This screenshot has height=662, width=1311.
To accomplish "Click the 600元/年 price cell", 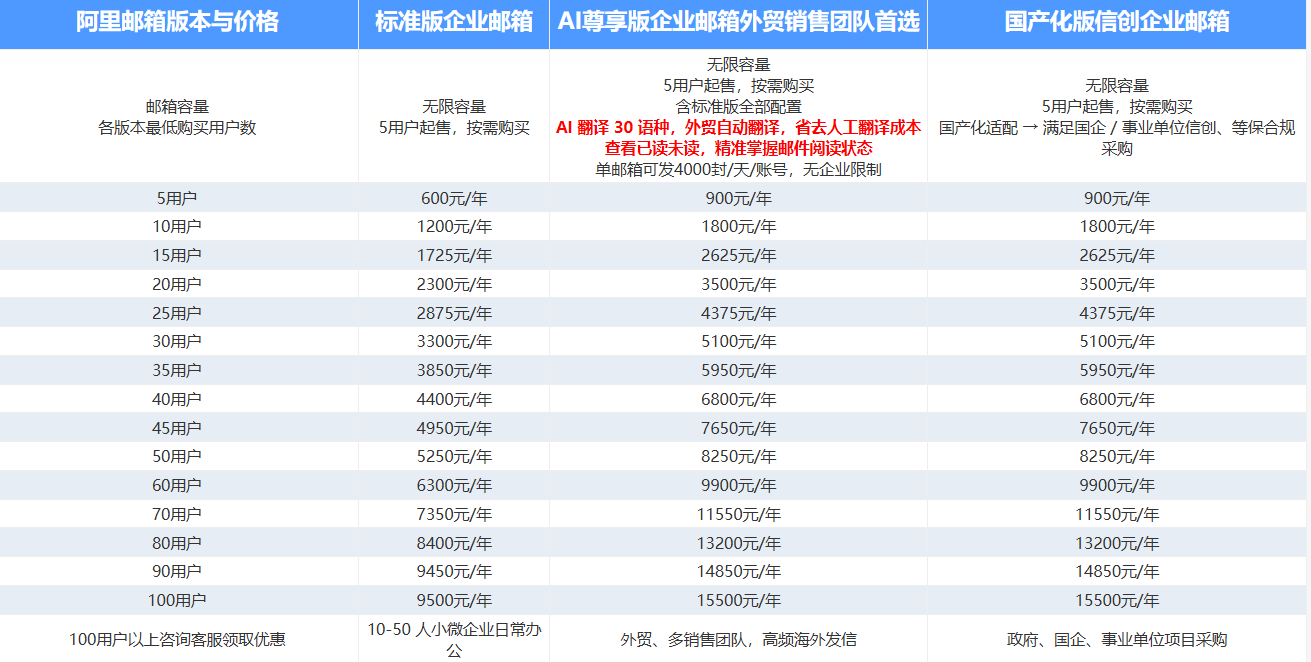I will pos(454,198).
